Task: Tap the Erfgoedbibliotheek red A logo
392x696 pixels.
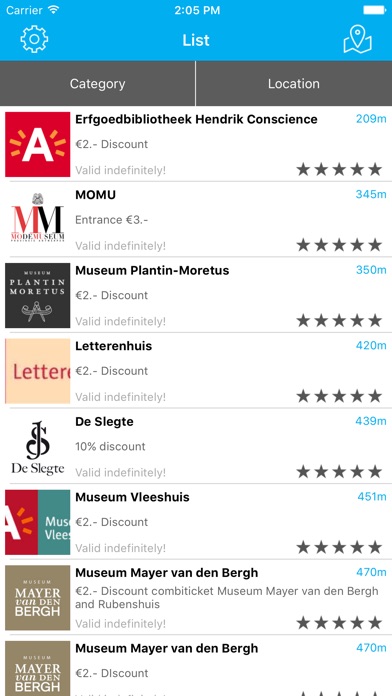Action: [x=38, y=144]
